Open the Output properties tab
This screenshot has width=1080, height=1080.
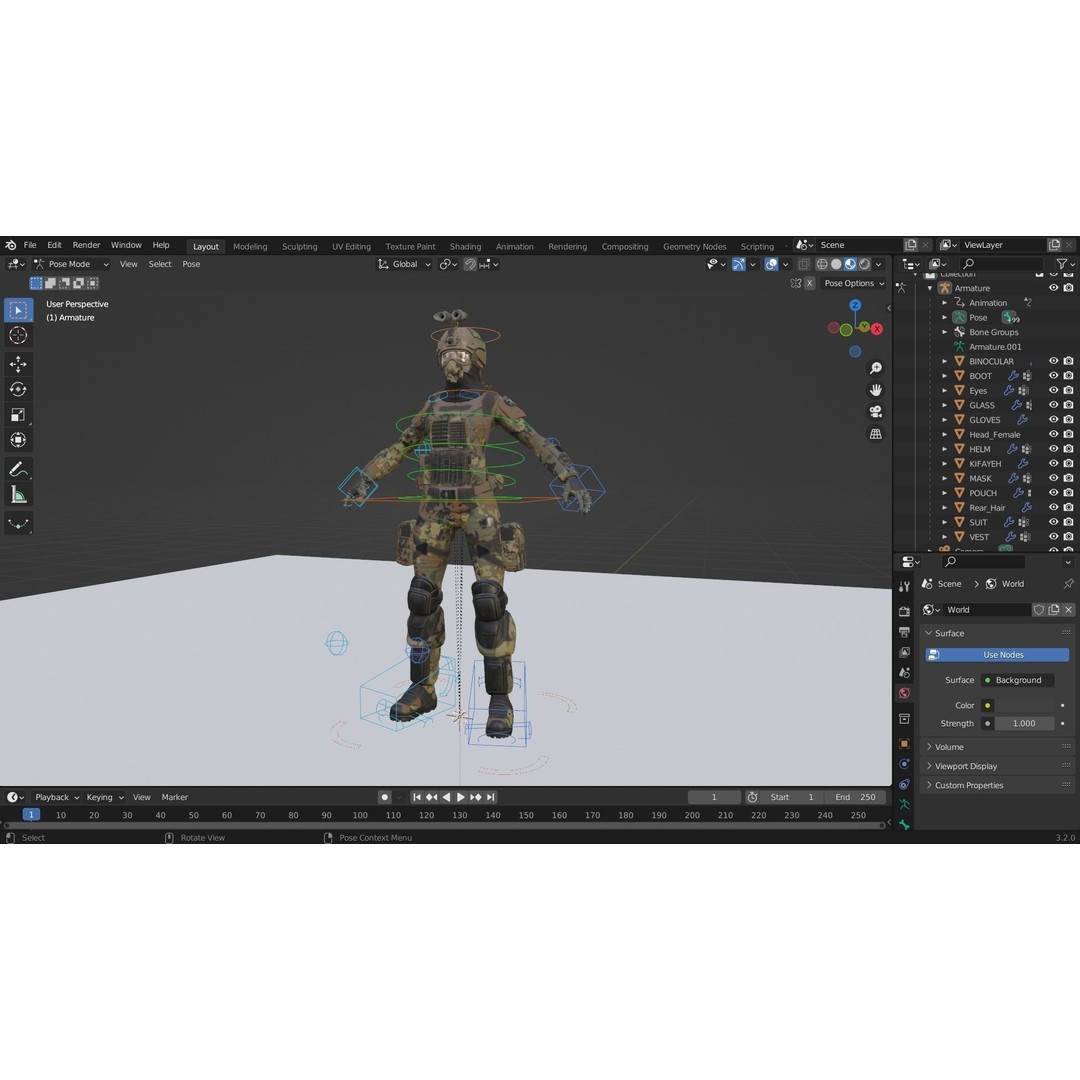click(x=904, y=632)
